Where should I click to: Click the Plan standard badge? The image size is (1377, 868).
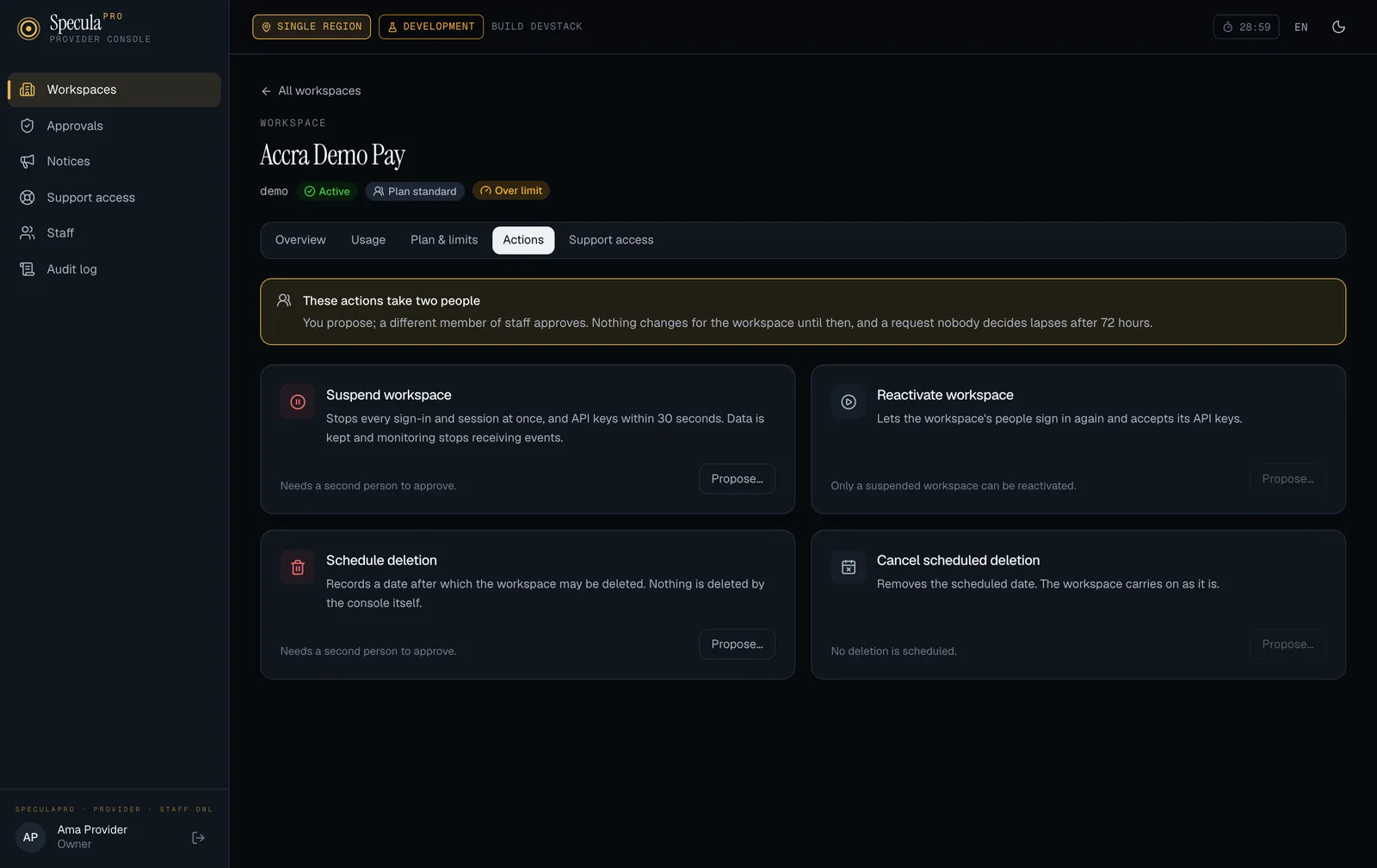pyautogui.click(x=415, y=191)
